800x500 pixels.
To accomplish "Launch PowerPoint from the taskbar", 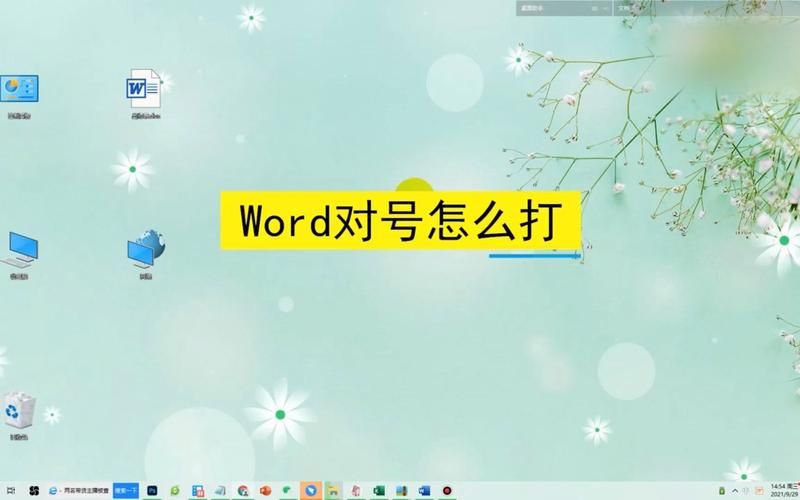I will 265,491.
